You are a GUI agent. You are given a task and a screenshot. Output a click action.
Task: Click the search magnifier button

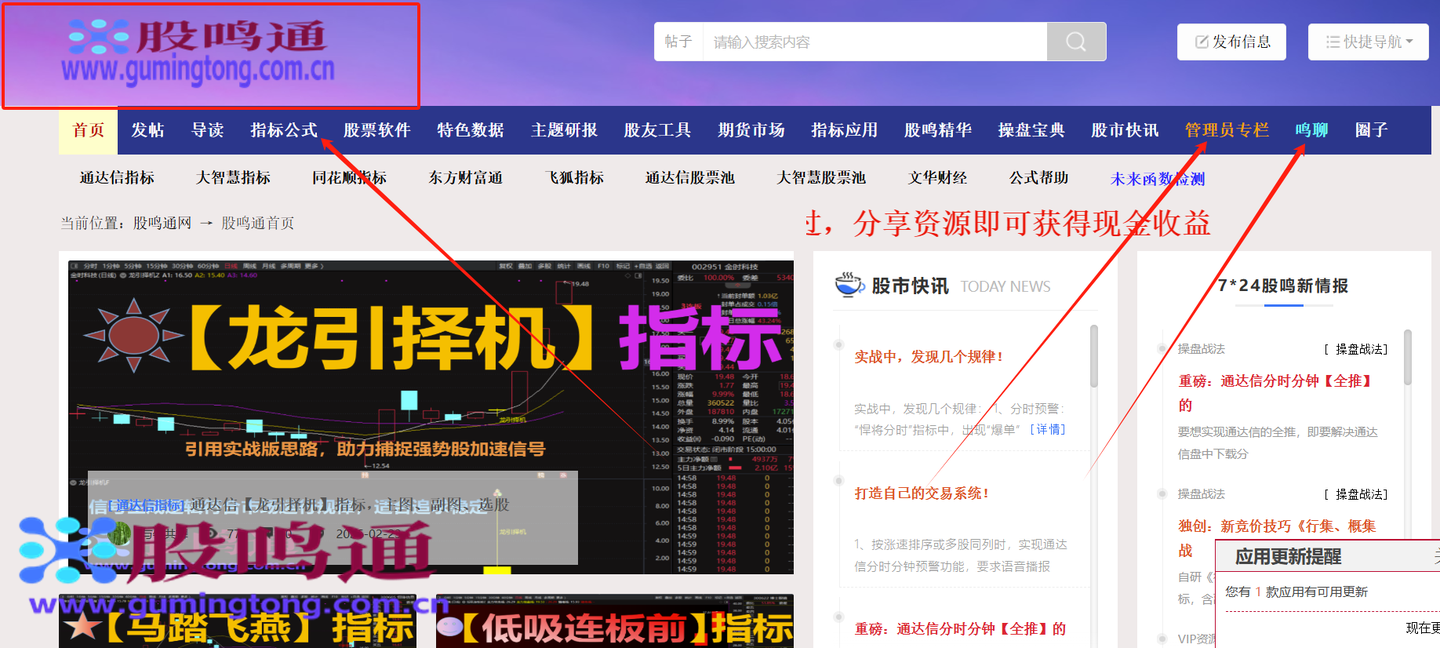[1076, 42]
